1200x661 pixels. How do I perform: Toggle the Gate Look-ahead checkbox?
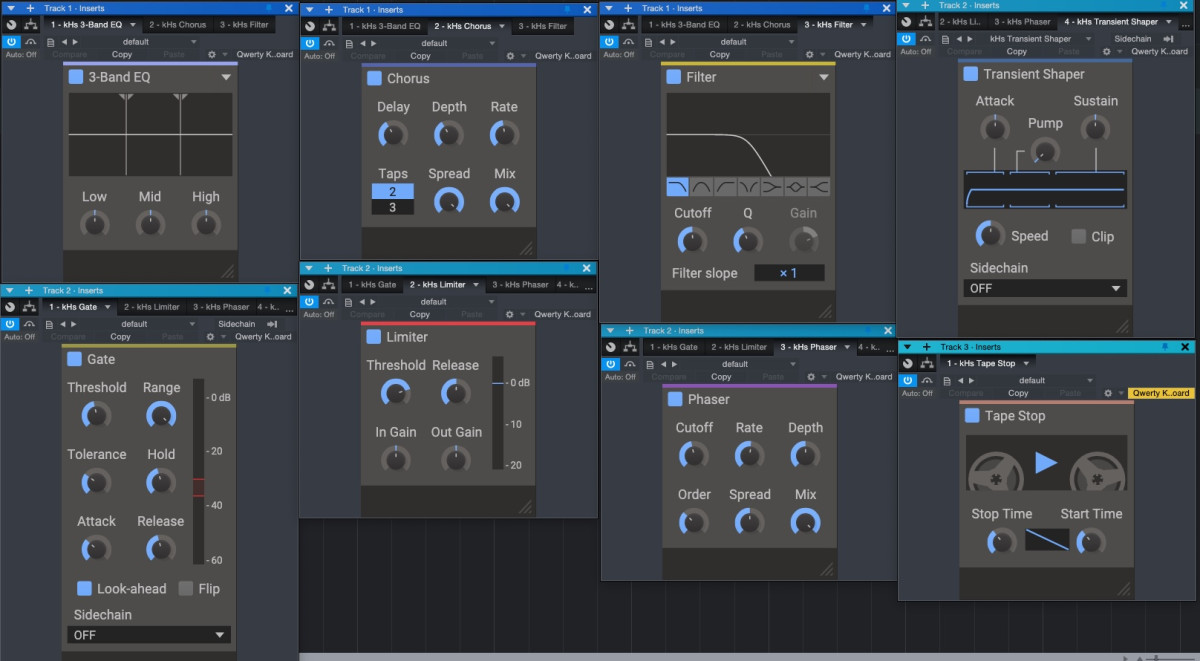click(85, 588)
